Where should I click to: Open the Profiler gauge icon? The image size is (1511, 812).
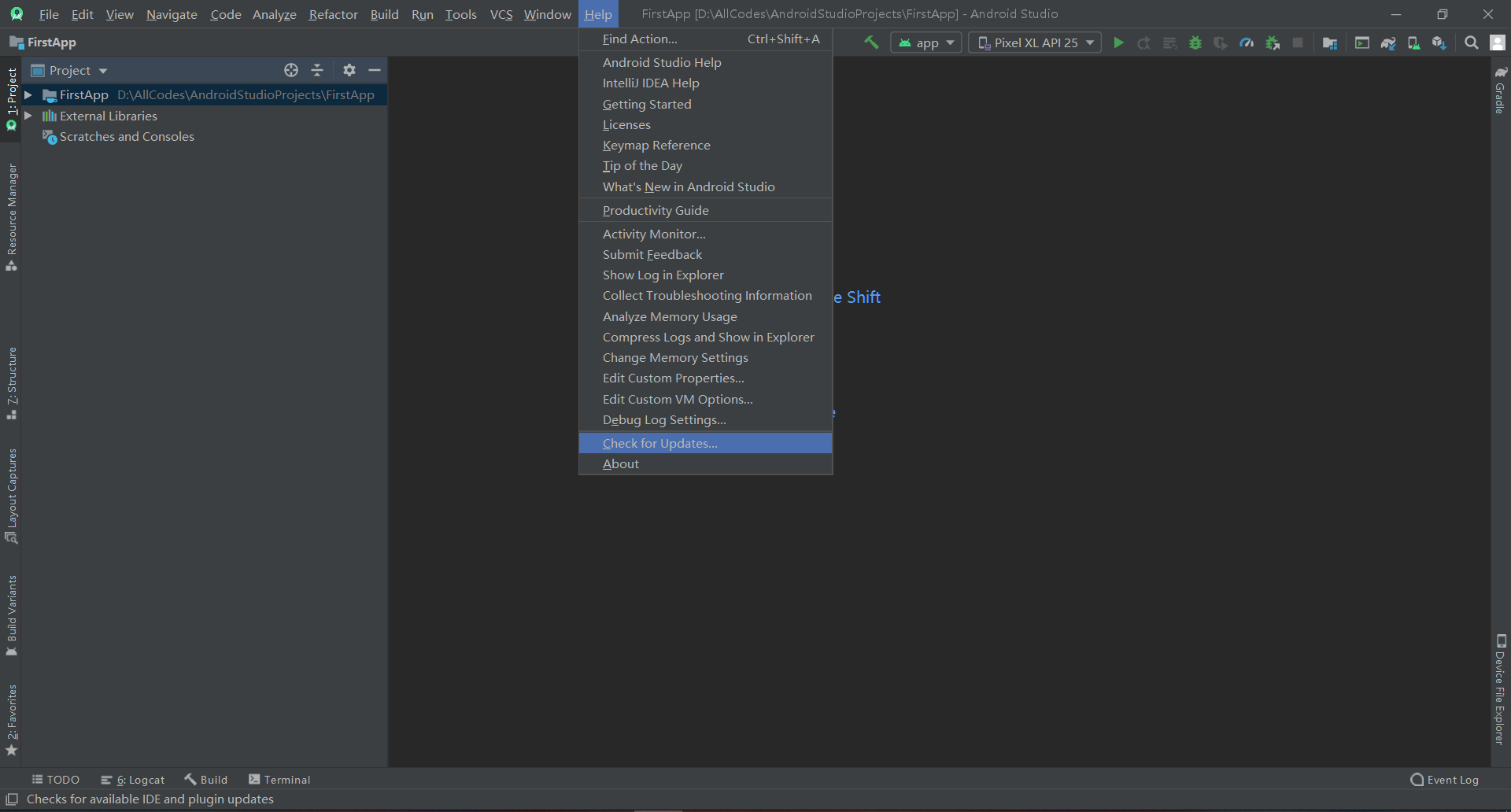pos(1247,42)
